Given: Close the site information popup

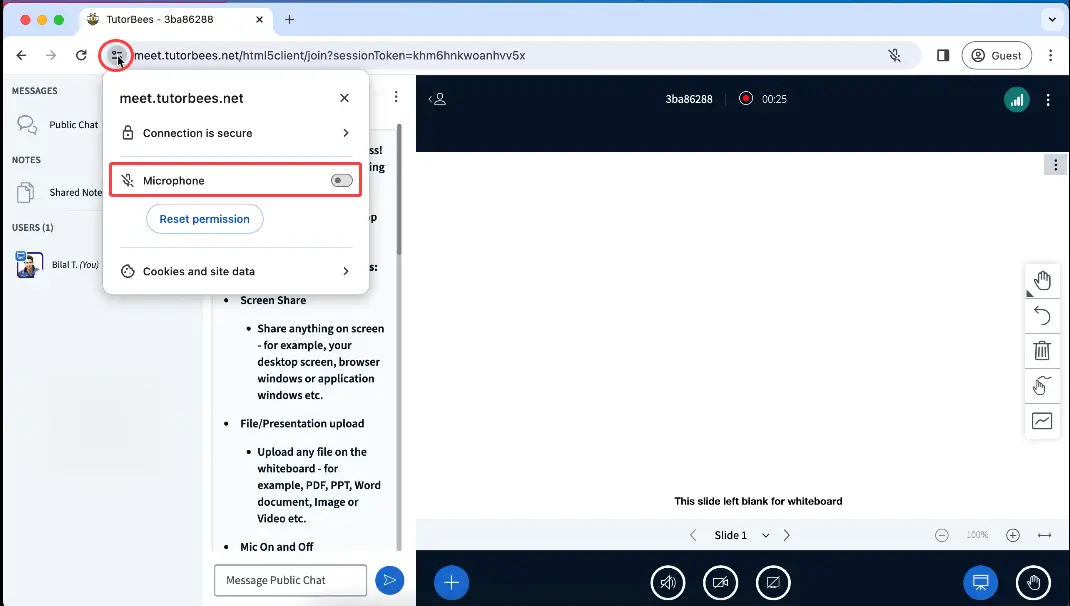Looking at the screenshot, I should pos(344,98).
